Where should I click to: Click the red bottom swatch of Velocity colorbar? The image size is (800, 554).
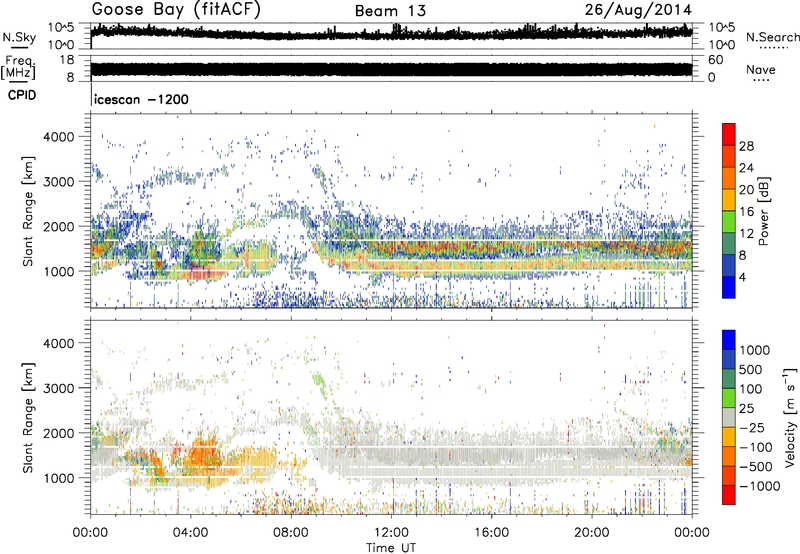[729, 495]
